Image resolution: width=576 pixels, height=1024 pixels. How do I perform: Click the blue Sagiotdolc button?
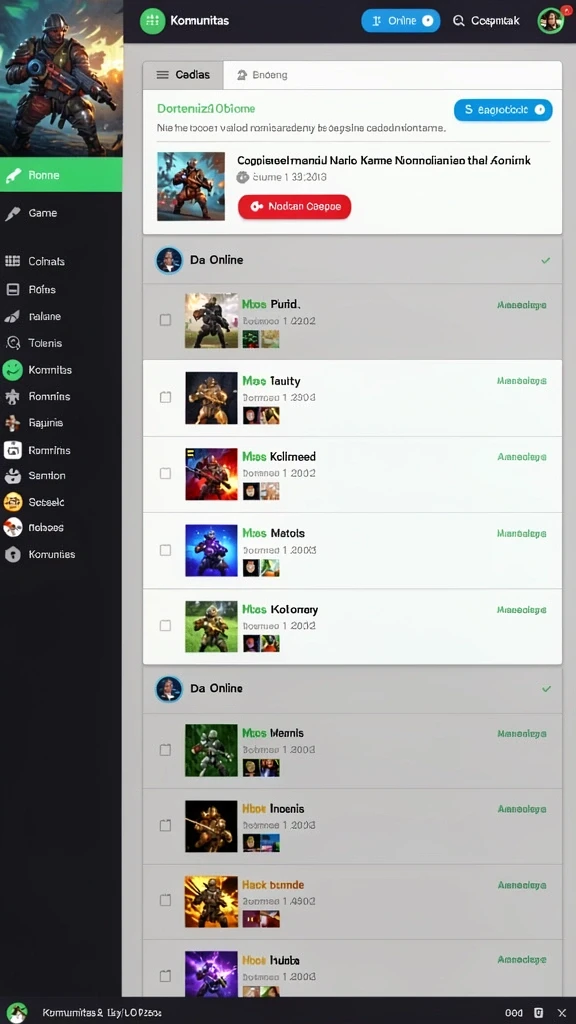point(503,110)
